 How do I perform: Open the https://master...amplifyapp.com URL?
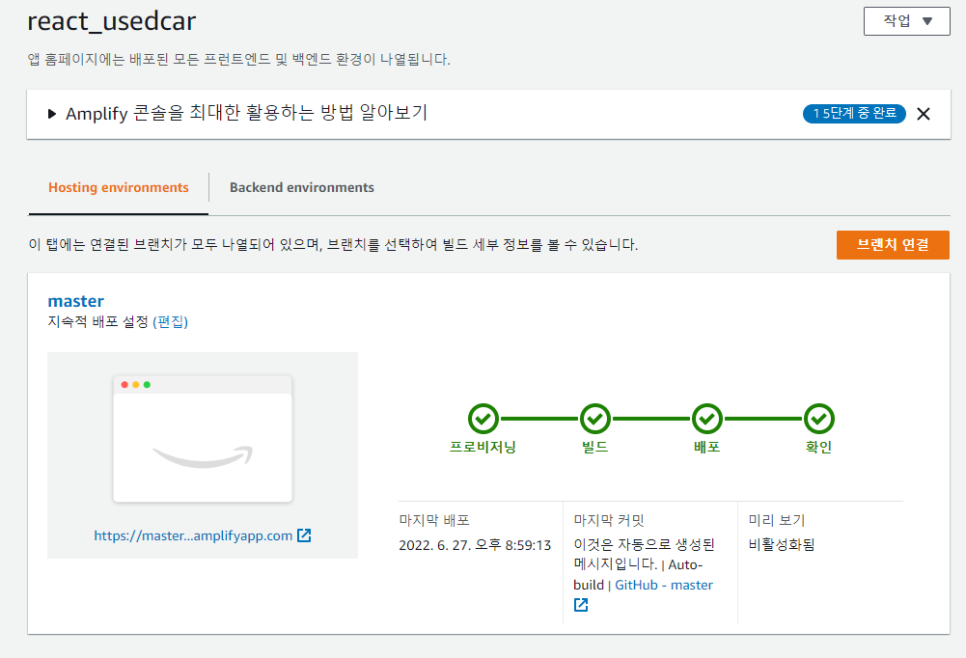[193, 535]
